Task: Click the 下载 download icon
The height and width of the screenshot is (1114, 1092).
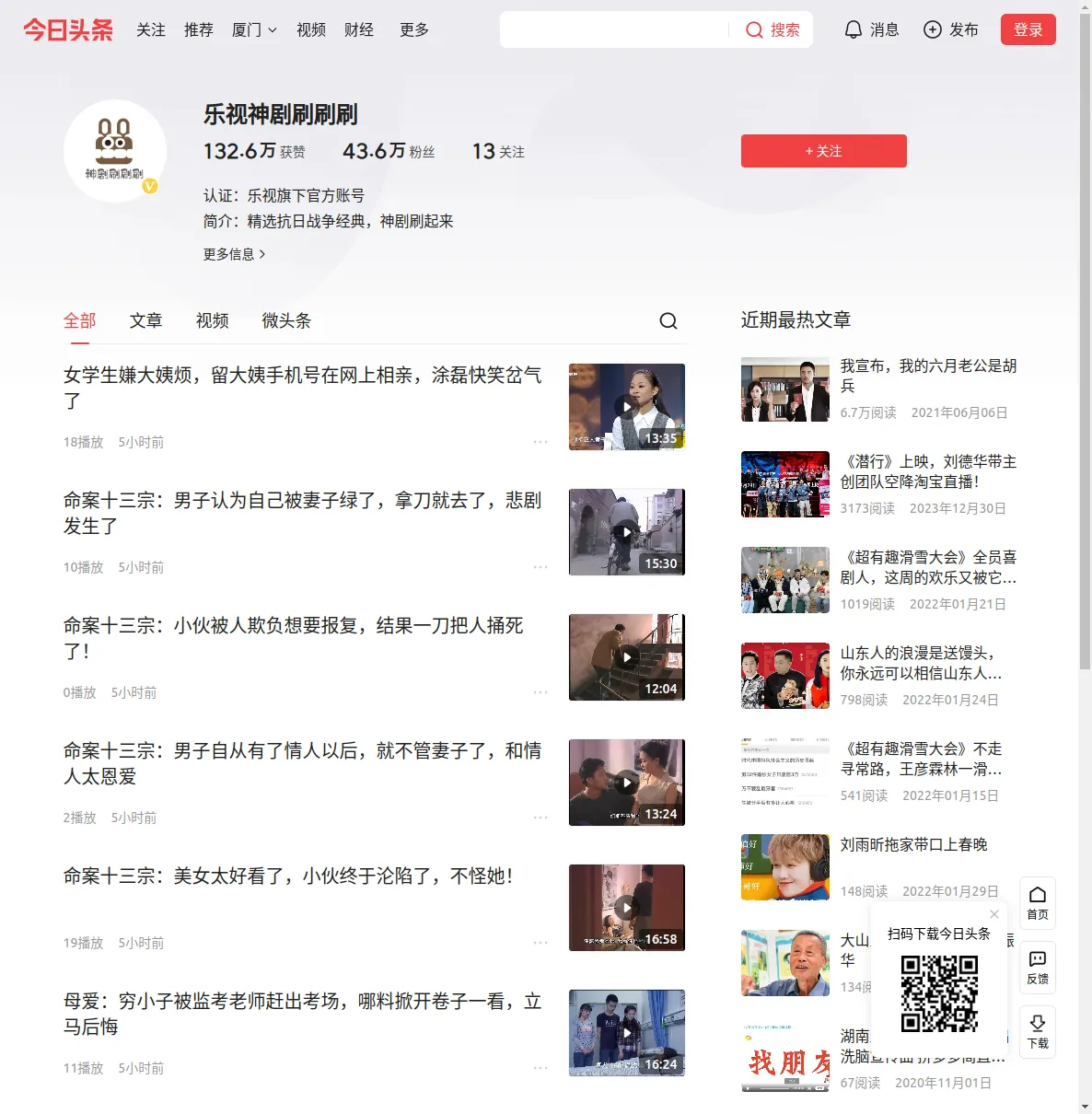Action: click(x=1038, y=1032)
